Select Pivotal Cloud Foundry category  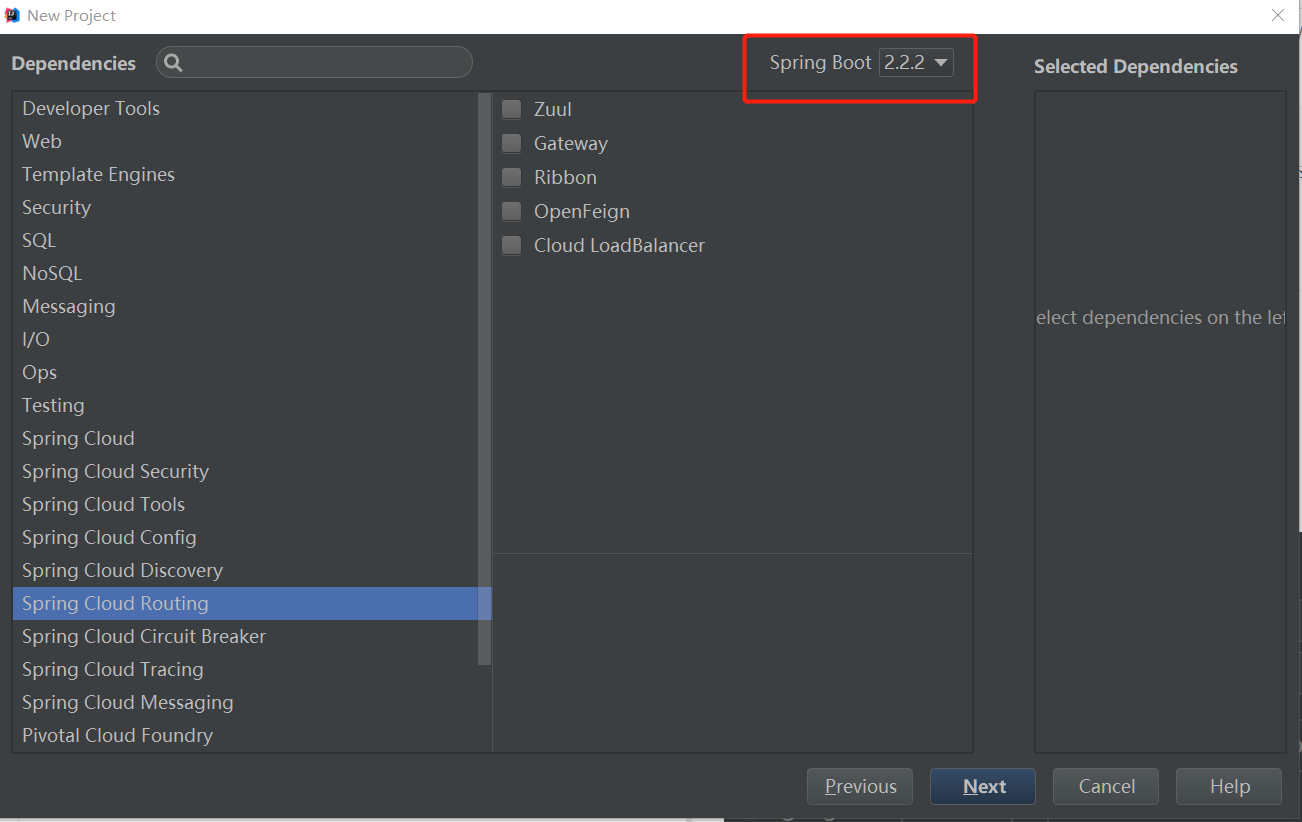point(245,735)
